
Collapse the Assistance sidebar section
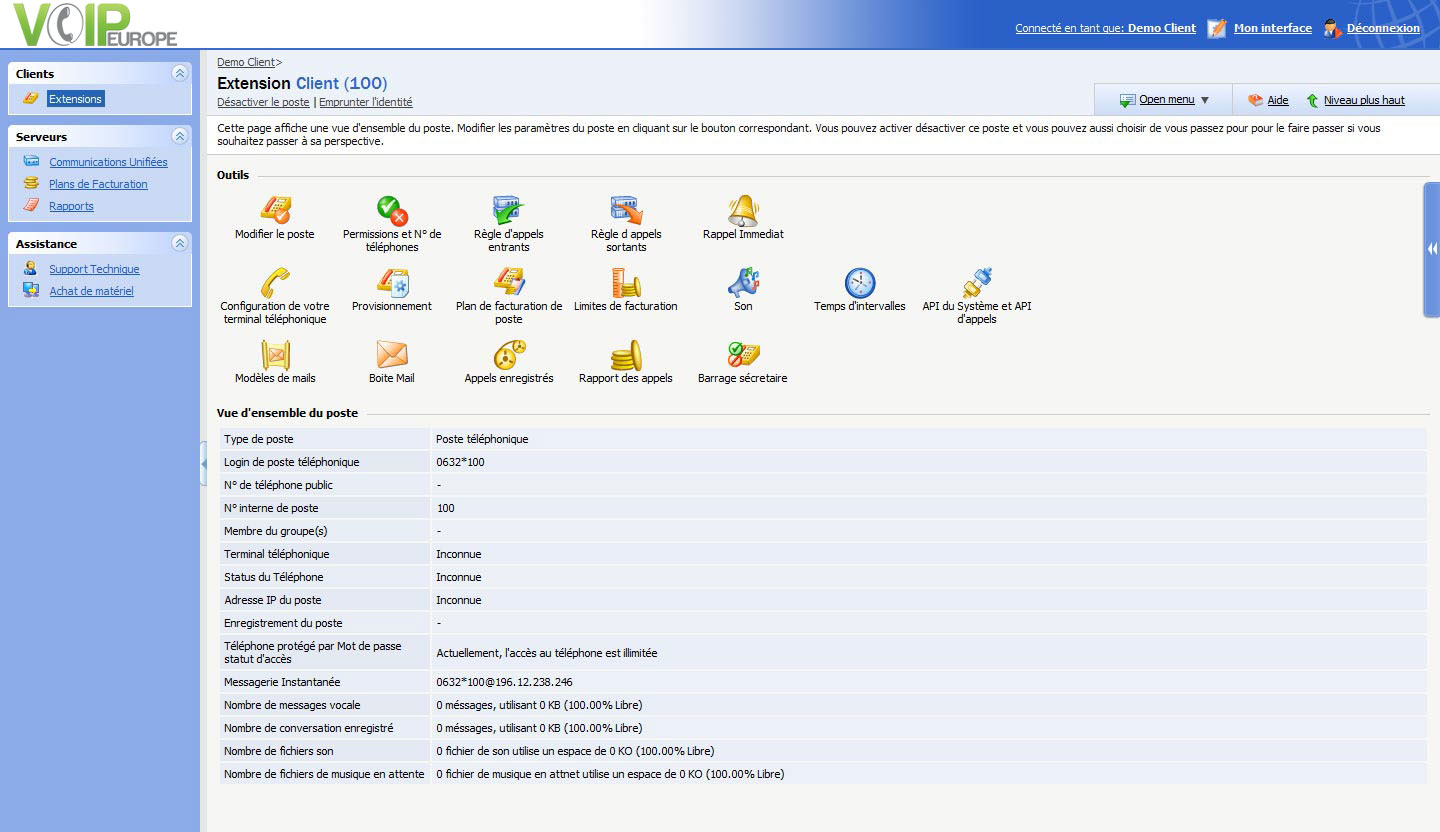[179, 243]
